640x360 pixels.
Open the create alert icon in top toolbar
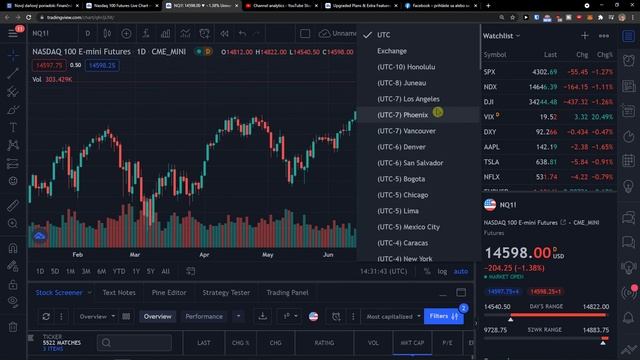point(204,33)
